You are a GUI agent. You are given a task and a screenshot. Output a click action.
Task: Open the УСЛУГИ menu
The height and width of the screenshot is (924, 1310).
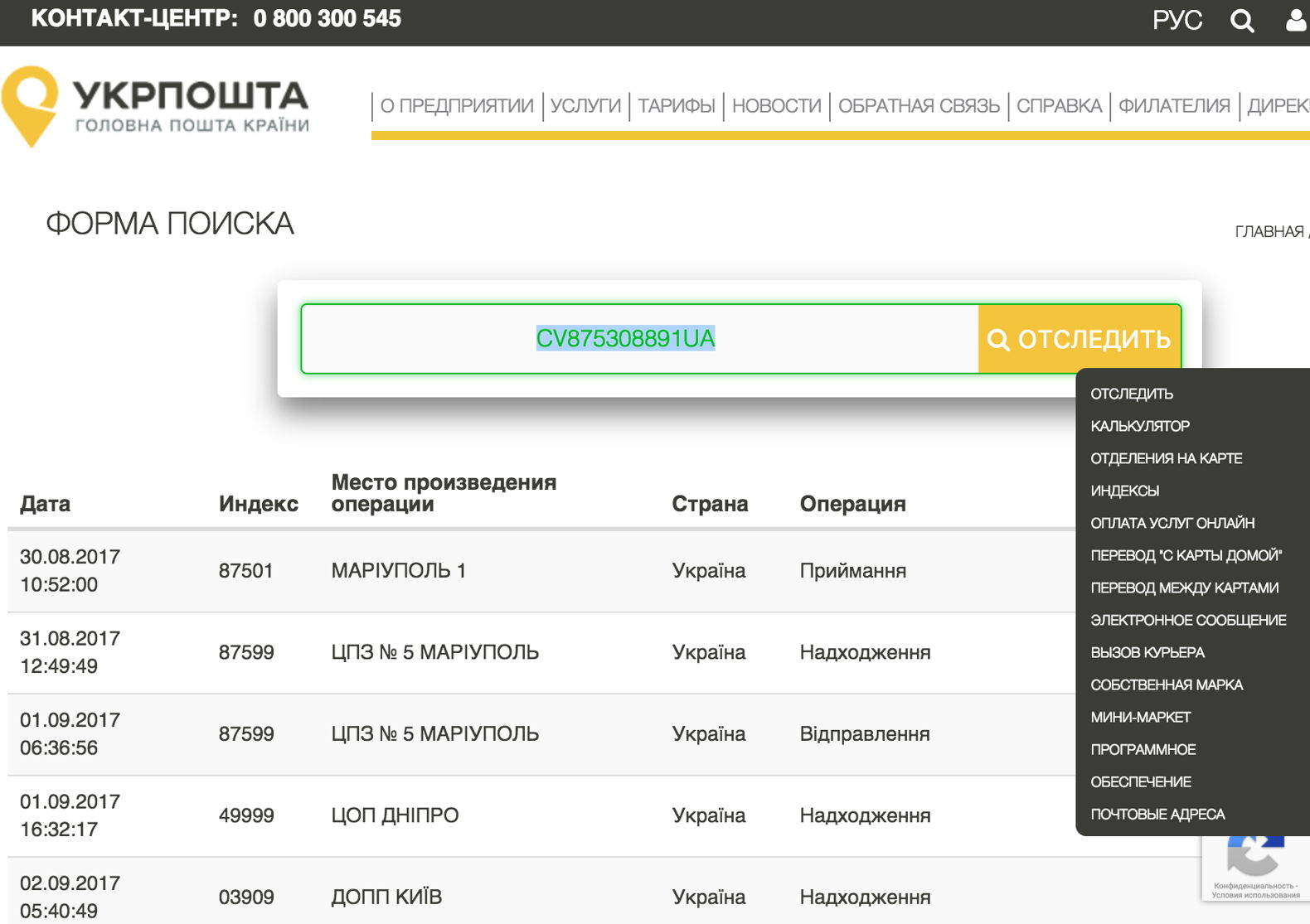coord(585,106)
